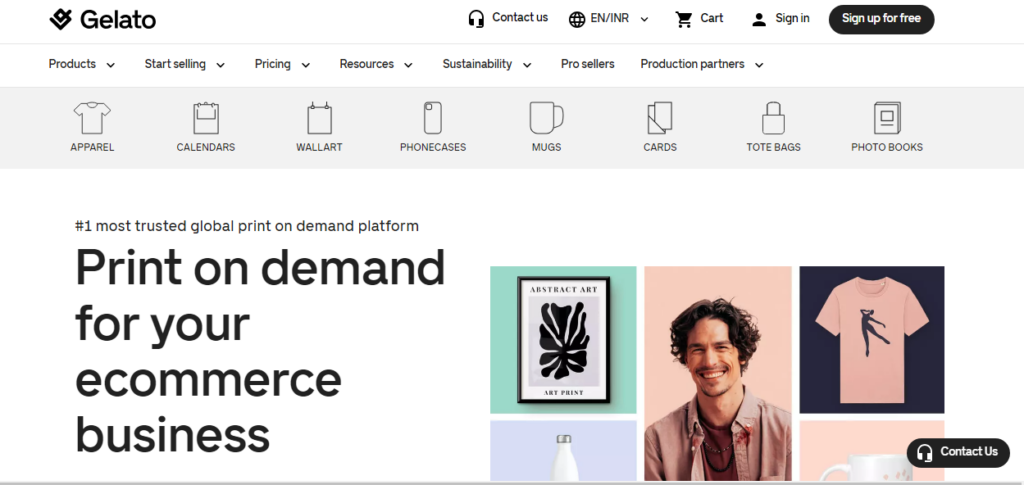Click the Tote Bags category icon
1024x485 pixels.
pyautogui.click(x=773, y=119)
